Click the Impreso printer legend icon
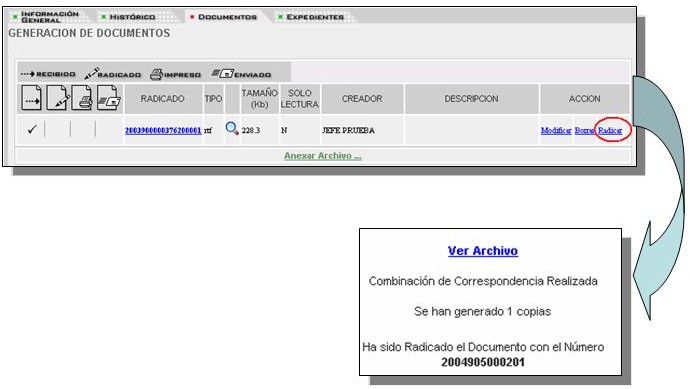 [x=156, y=74]
